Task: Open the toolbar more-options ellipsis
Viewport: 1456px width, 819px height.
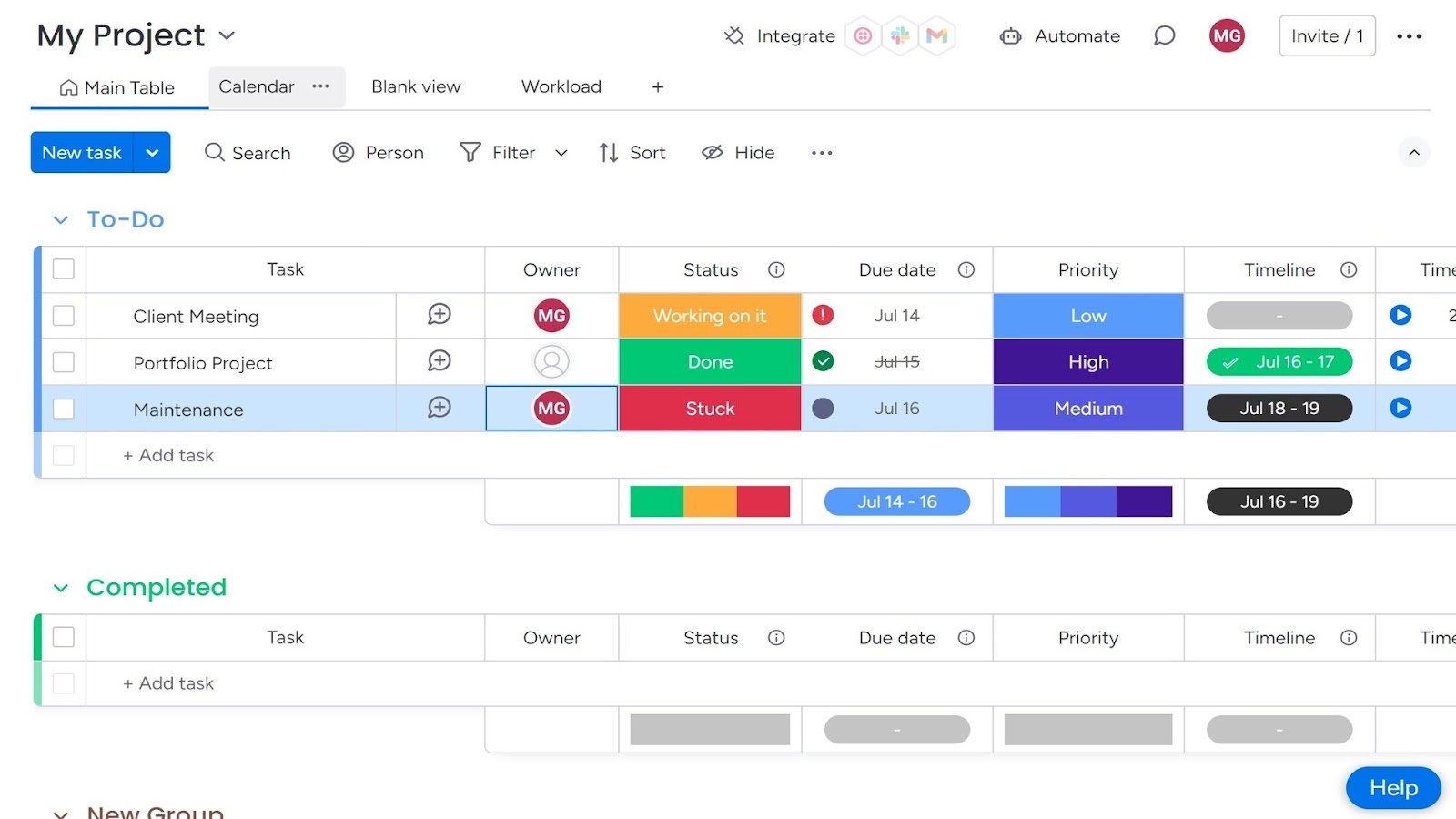Action: point(822,153)
